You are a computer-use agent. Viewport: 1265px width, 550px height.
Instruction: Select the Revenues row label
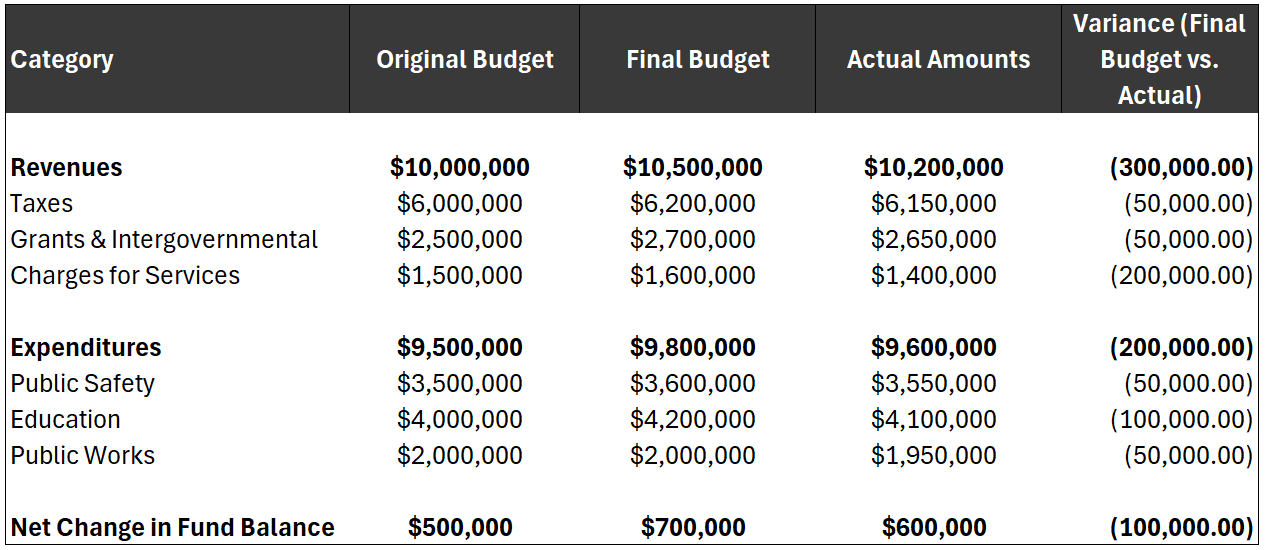[67, 168]
